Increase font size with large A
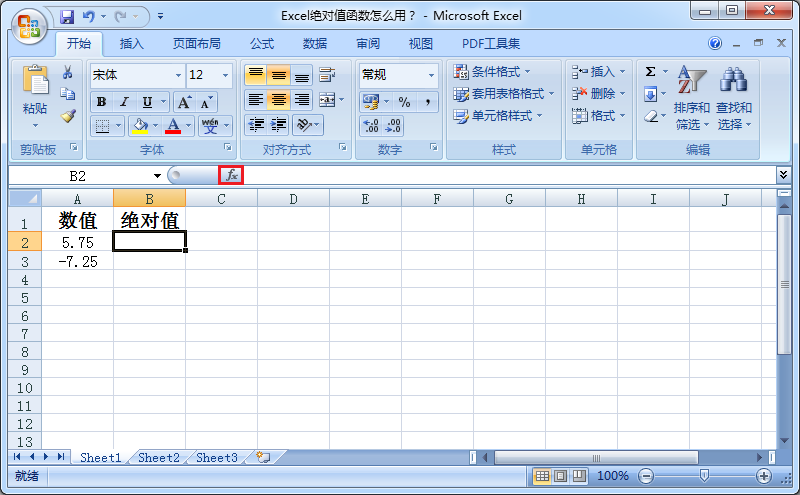 coord(184,102)
